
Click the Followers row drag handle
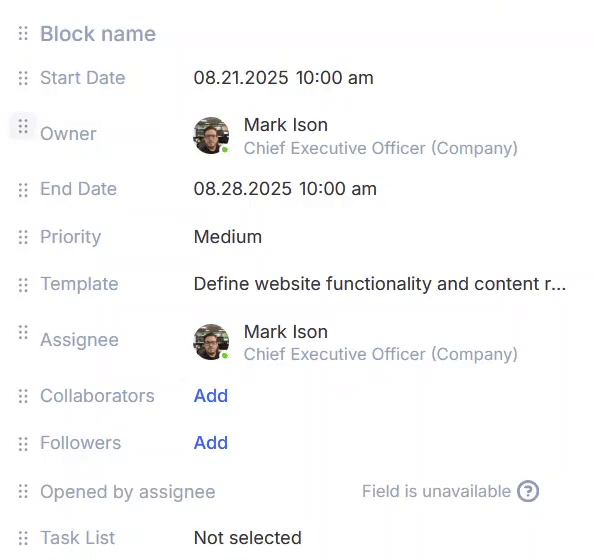23,444
